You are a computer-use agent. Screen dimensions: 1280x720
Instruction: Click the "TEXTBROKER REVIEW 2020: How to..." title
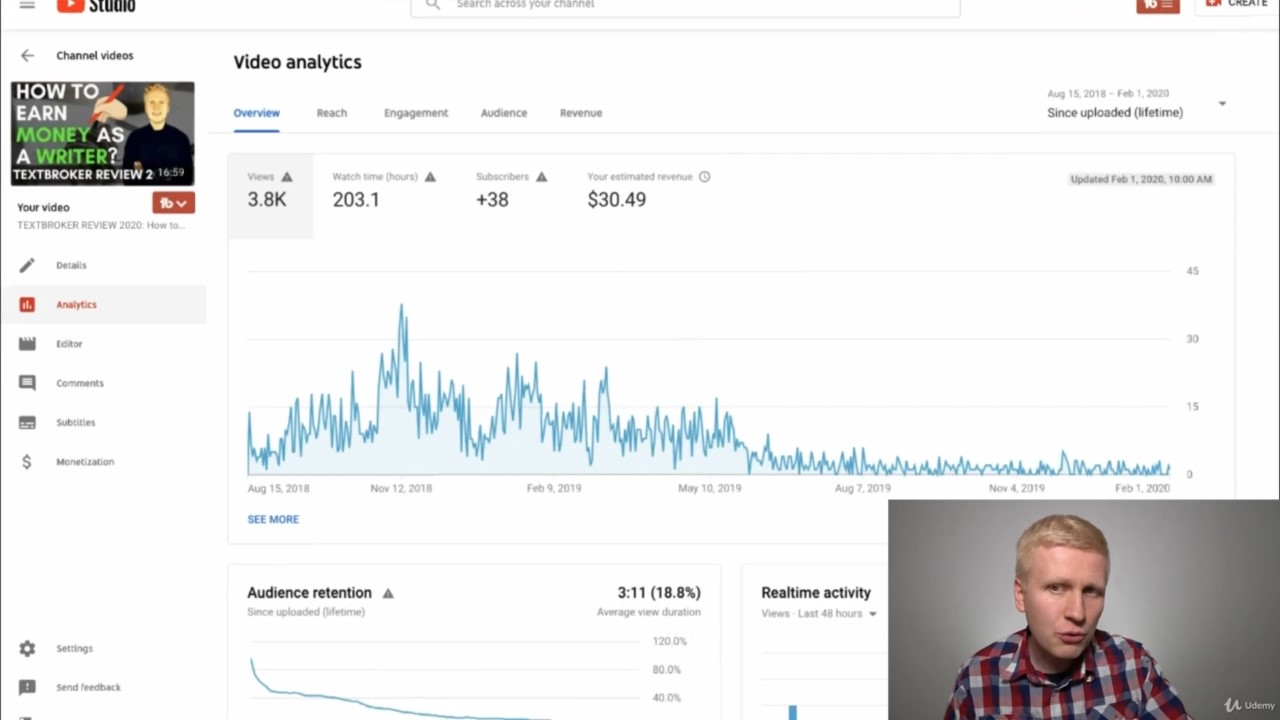coord(101,225)
